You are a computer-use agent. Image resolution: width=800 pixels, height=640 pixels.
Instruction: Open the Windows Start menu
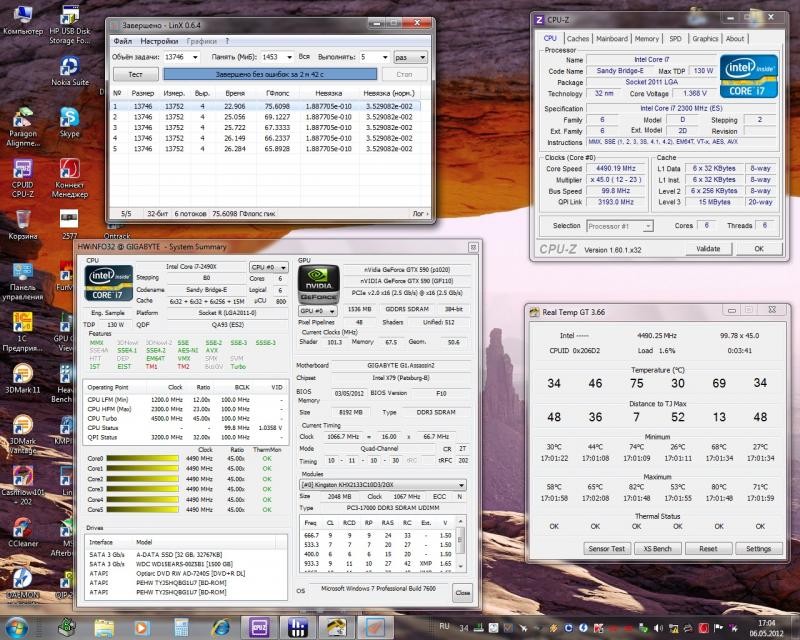pyautogui.click(x=16, y=627)
